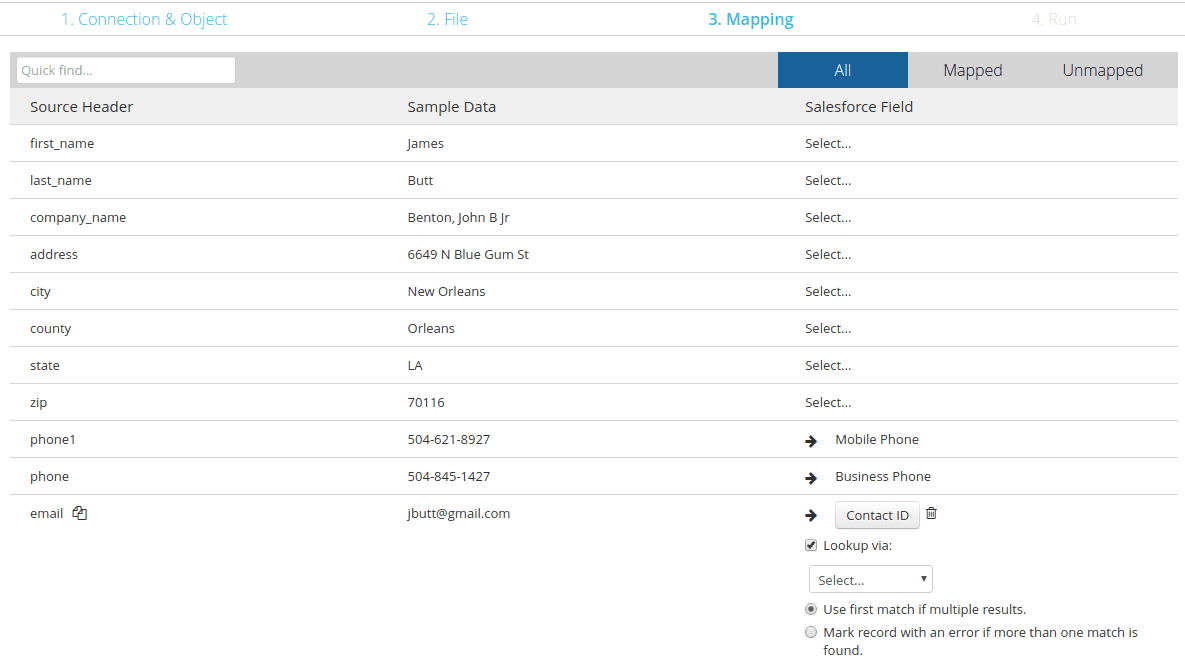
Task: Filter to Unmapped fields
Action: tap(1103, 70)
